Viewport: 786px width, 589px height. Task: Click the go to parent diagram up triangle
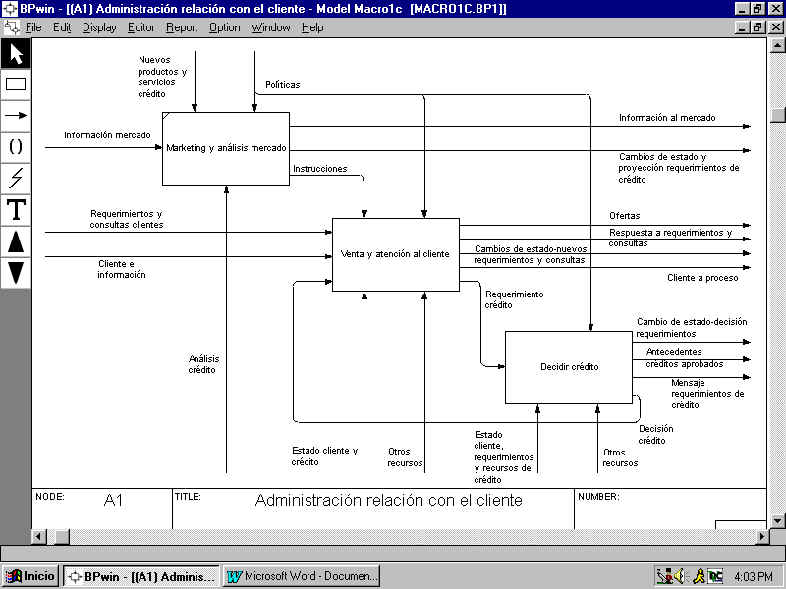click(x=16, y=241)
